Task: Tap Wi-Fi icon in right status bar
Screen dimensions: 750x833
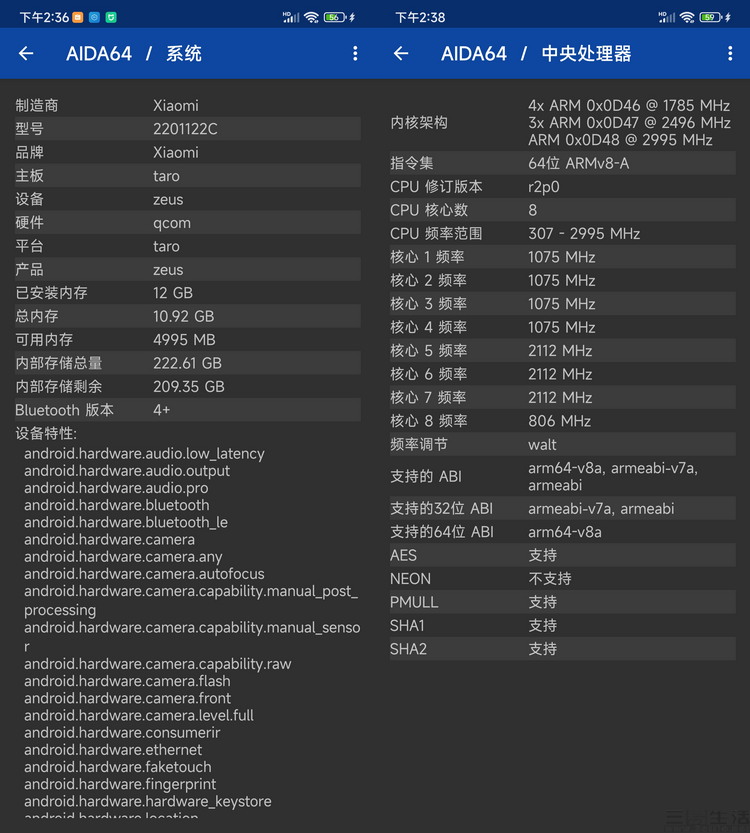Action: [x=687, y=18]
